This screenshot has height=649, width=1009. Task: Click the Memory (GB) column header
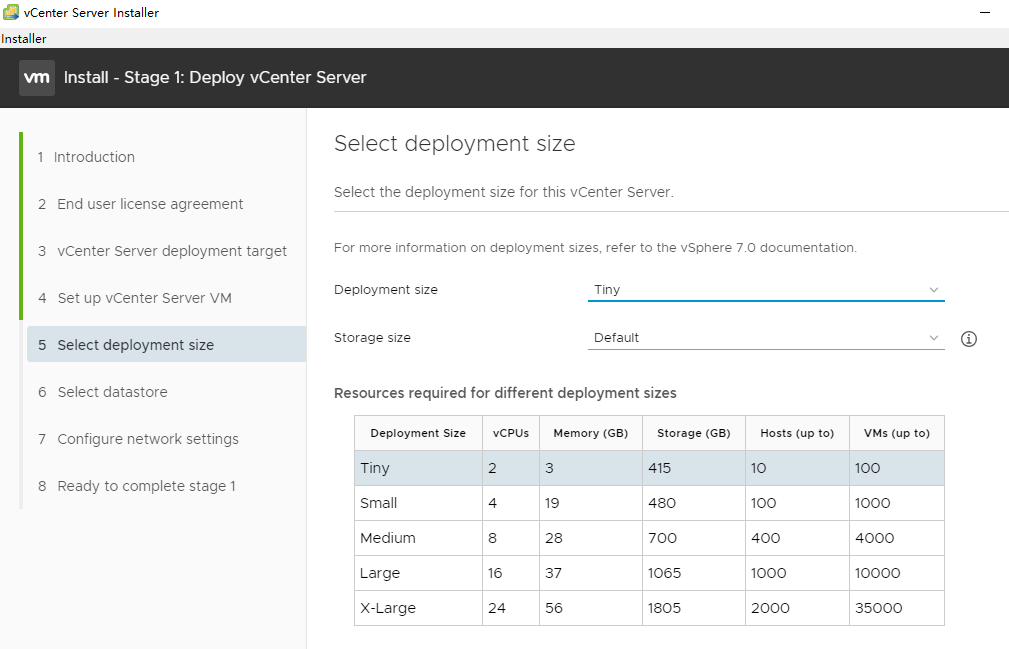pos(591,433)
